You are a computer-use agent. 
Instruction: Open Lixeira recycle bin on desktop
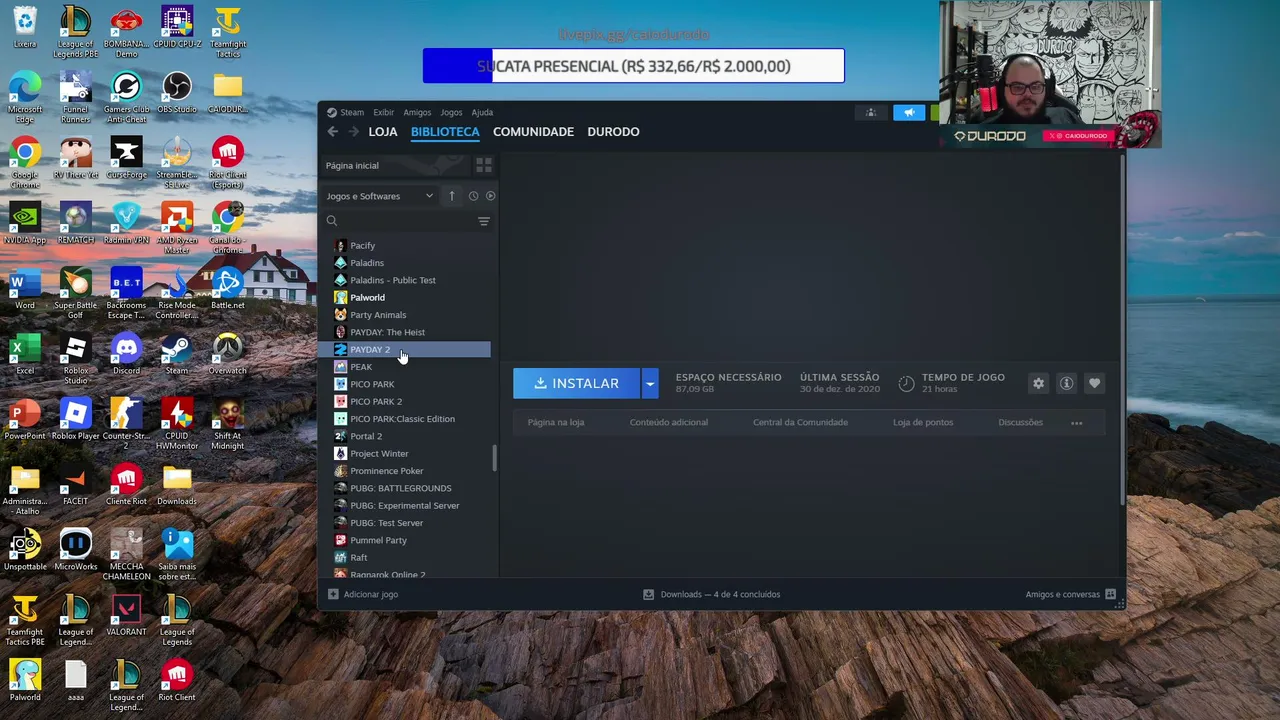tap(25, 28)
